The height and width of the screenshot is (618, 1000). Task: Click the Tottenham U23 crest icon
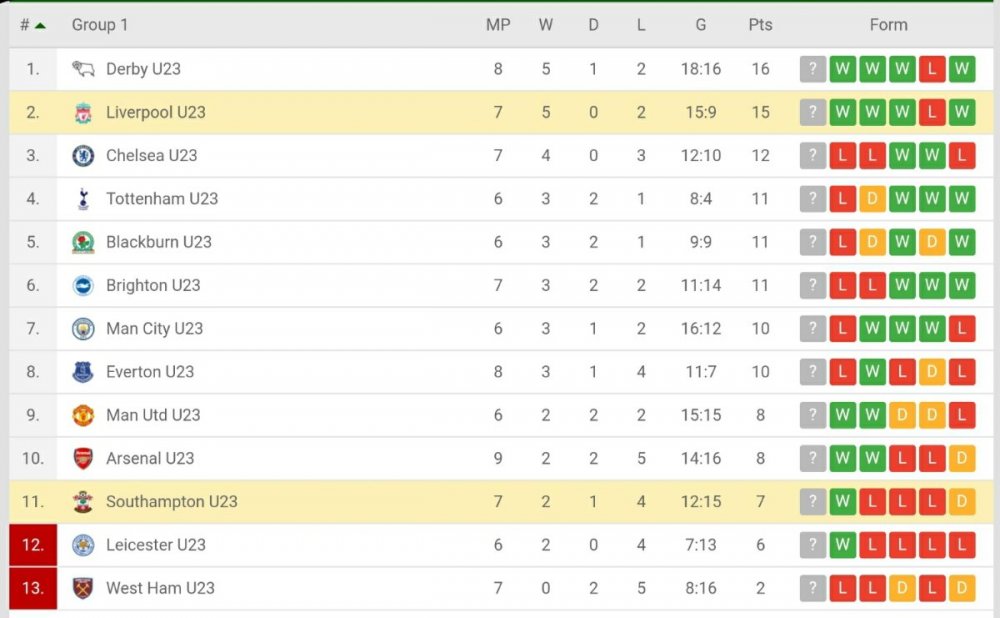[83, 199]
